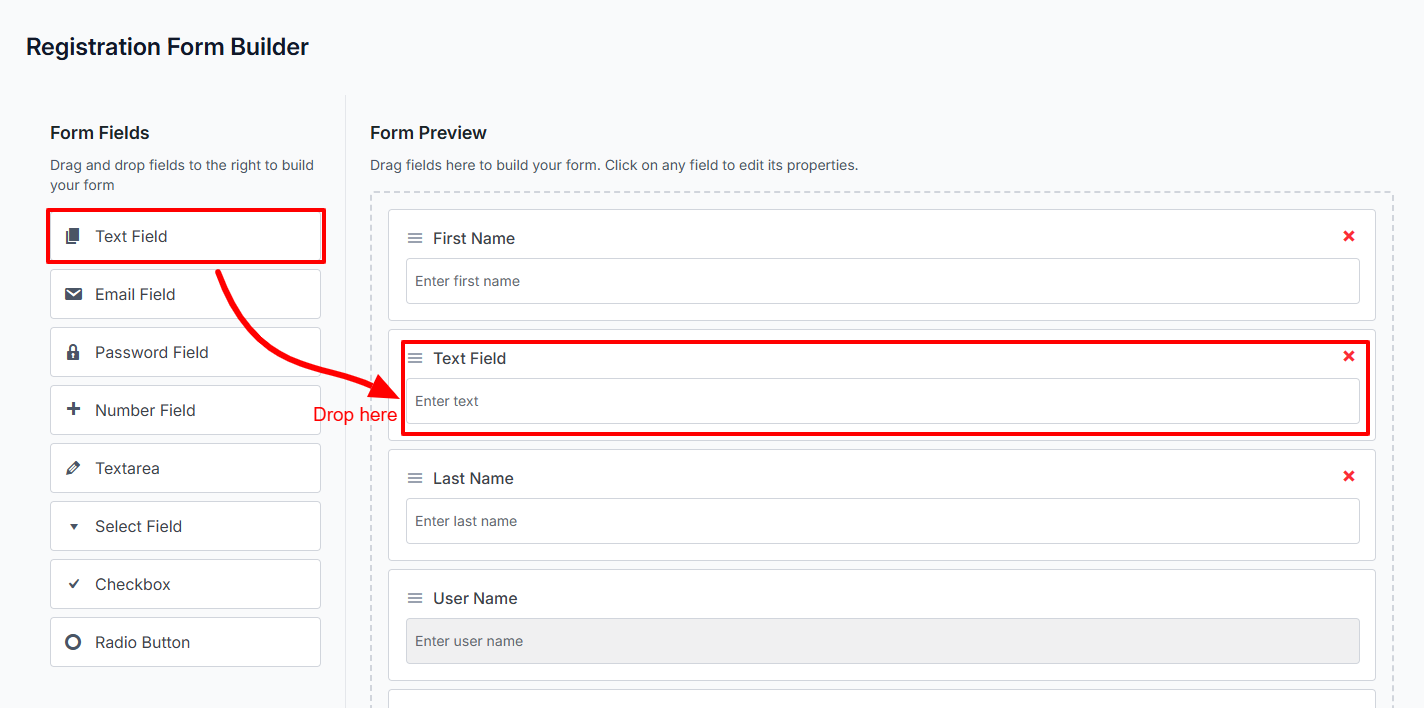Click the Enter first name input
The height and width of the screenshot is (708, 1424).
882,281
